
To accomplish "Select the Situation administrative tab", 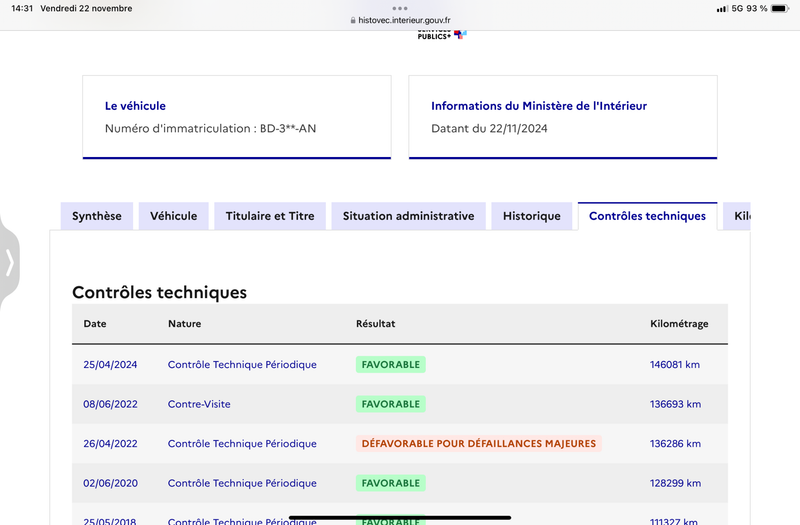I will pyautogui.click(x=408, y=216).
